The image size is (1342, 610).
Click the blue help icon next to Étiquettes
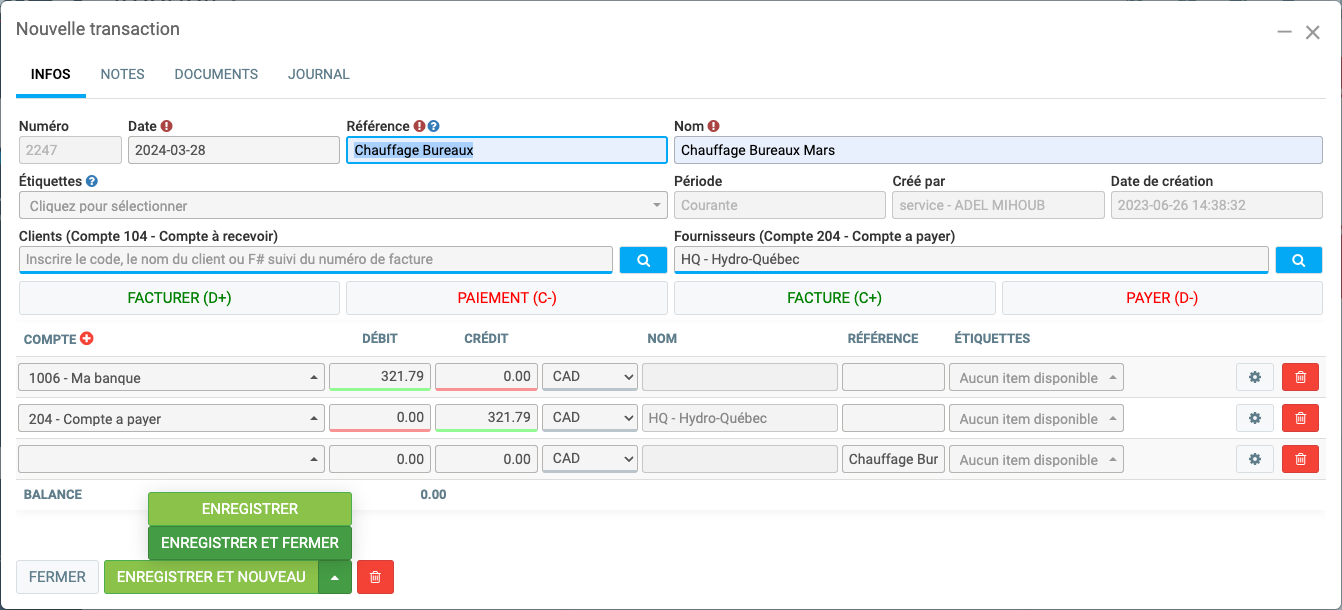point(92,181)
